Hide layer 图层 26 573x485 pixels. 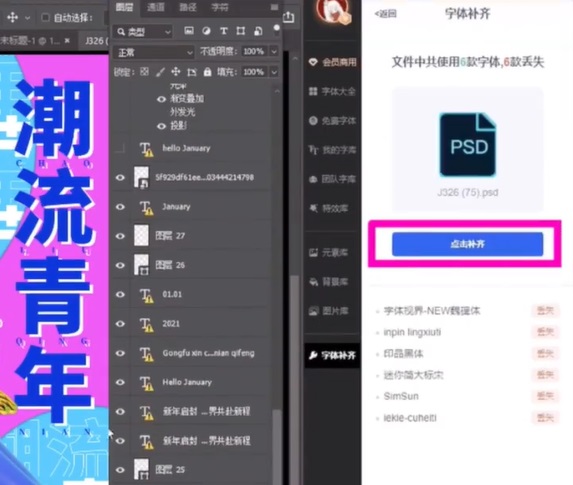(120, 265)
